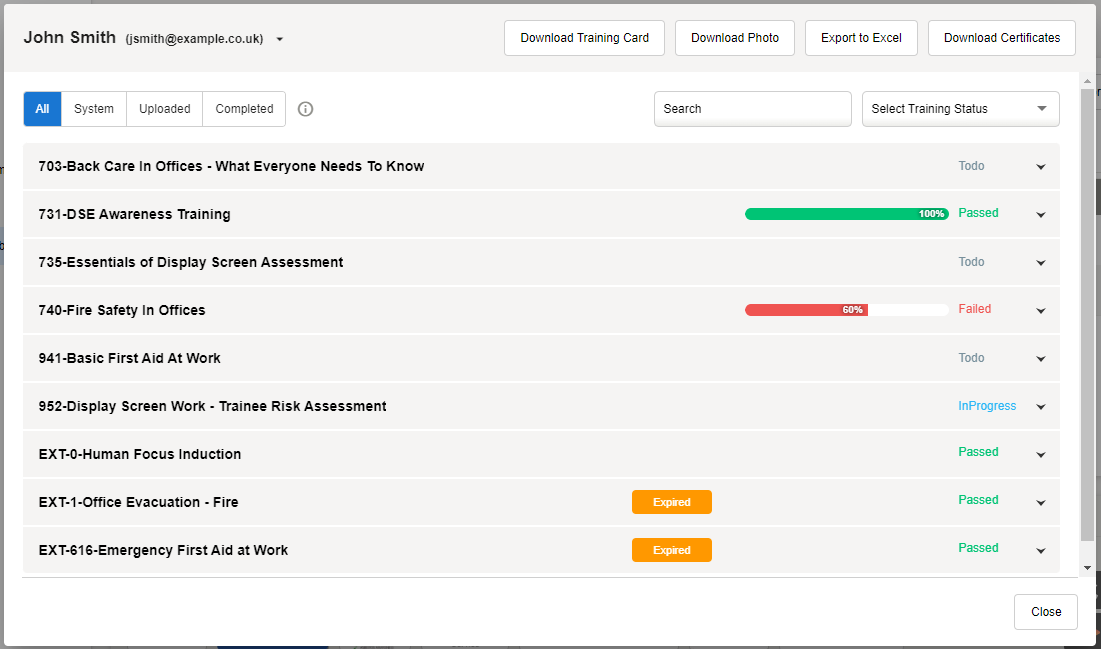Select the All filter tab
Screen dimensions: 1101x649
[42, 109]
